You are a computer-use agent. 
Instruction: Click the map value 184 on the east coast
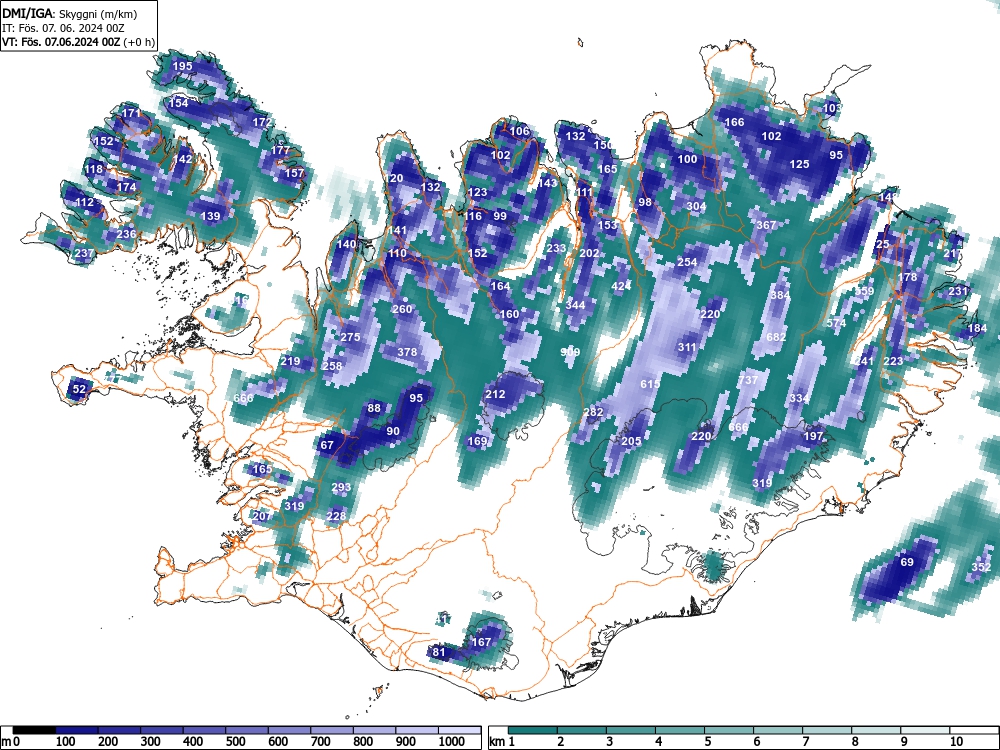coord(977,328)
